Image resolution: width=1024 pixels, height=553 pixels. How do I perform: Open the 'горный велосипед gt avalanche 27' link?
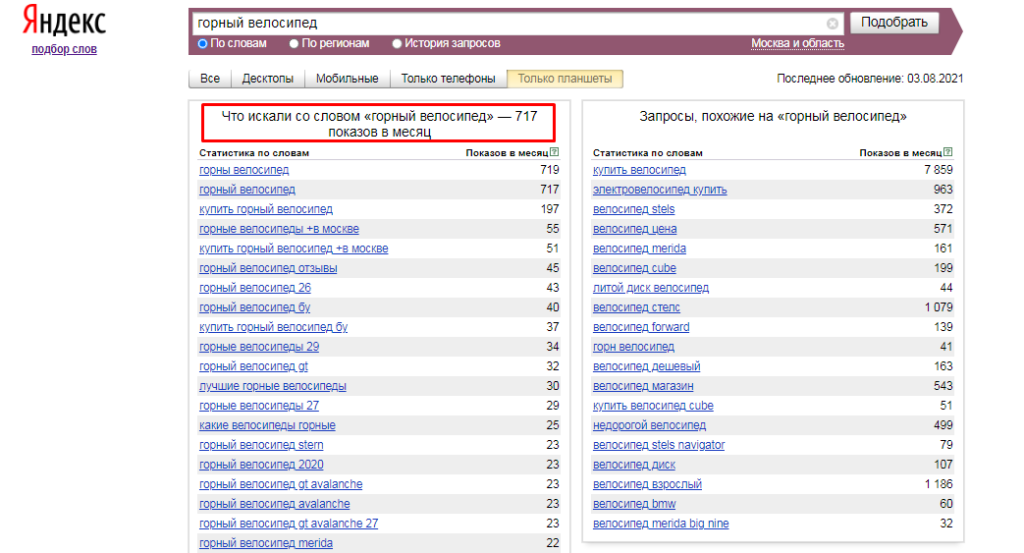click(289, 523)
